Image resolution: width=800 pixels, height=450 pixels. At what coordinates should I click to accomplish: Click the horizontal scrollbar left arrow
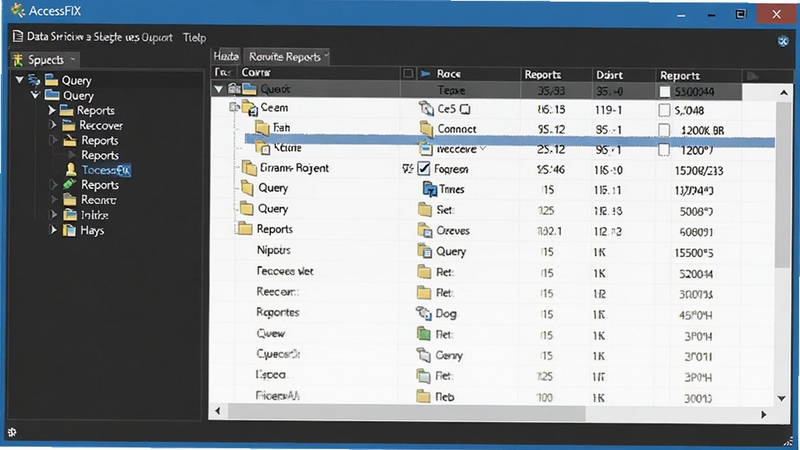(x=218, y=411)
